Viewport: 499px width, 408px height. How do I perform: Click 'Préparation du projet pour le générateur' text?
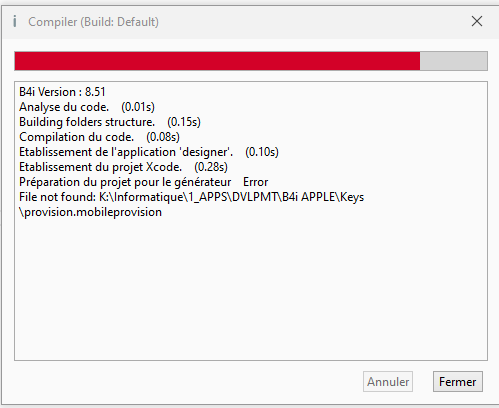point(125,182)
